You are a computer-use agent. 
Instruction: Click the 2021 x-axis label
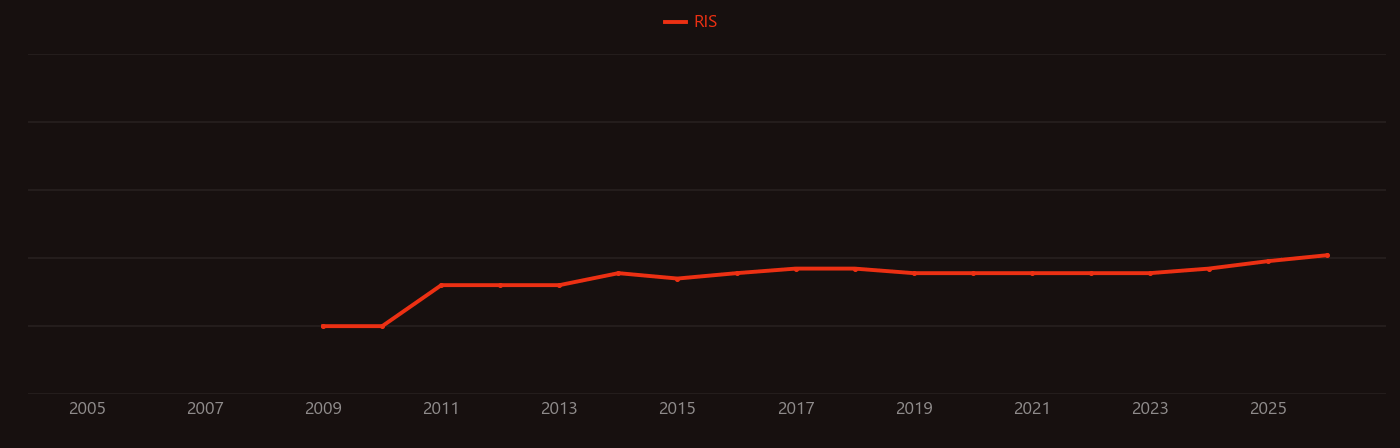coord(1032,409)
